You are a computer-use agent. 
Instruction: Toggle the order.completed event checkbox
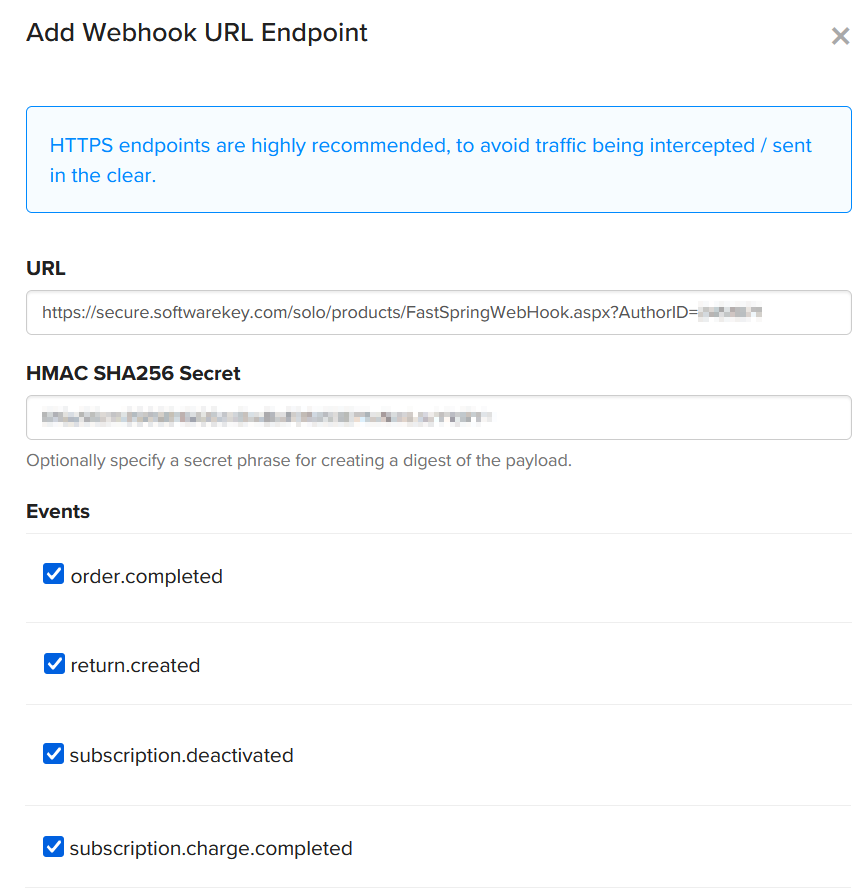point(54,574)
